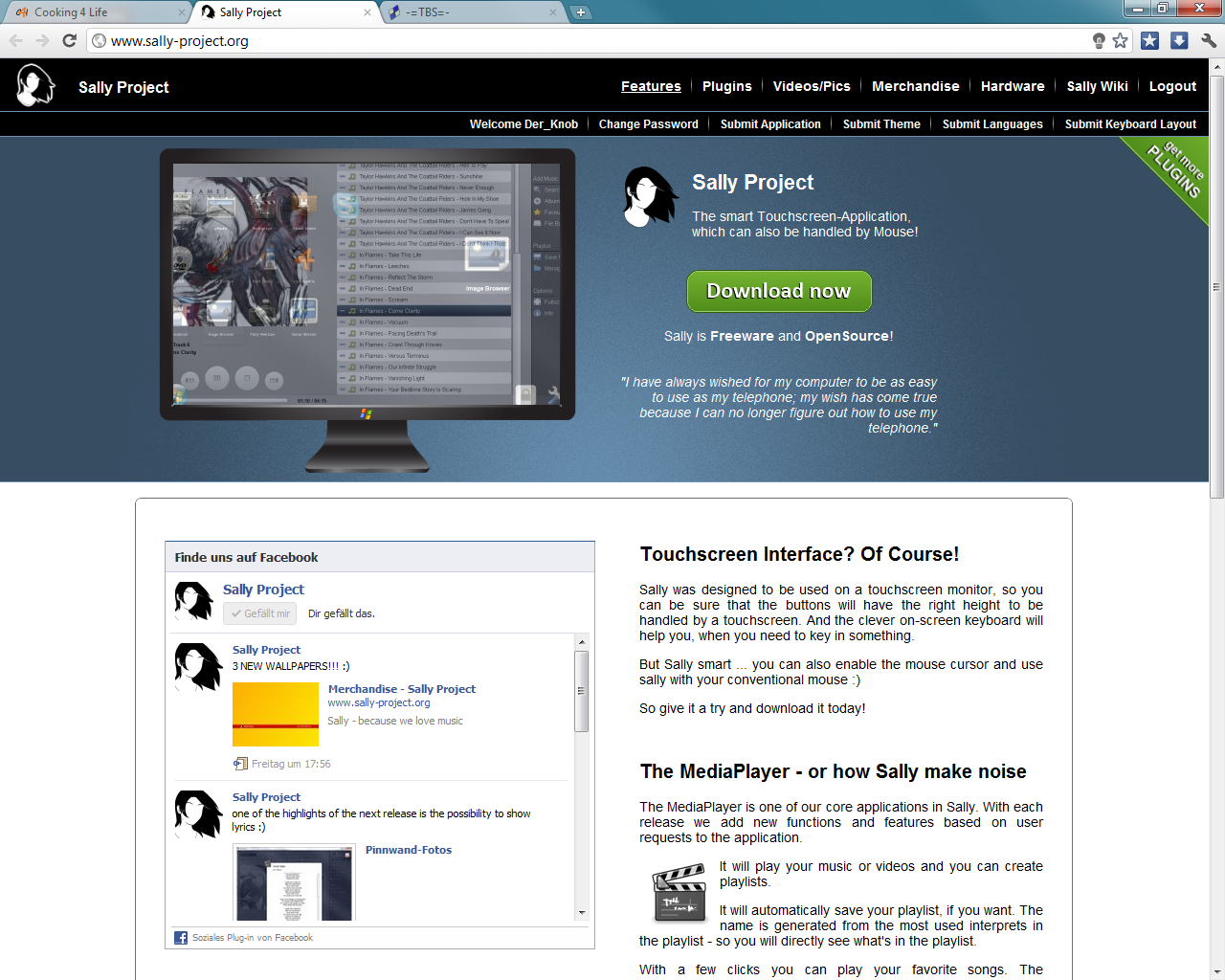Click the blue star extension icon
Image resolution: width=1225 pixels, height=980 pixels.
(x=1150, y=40)
